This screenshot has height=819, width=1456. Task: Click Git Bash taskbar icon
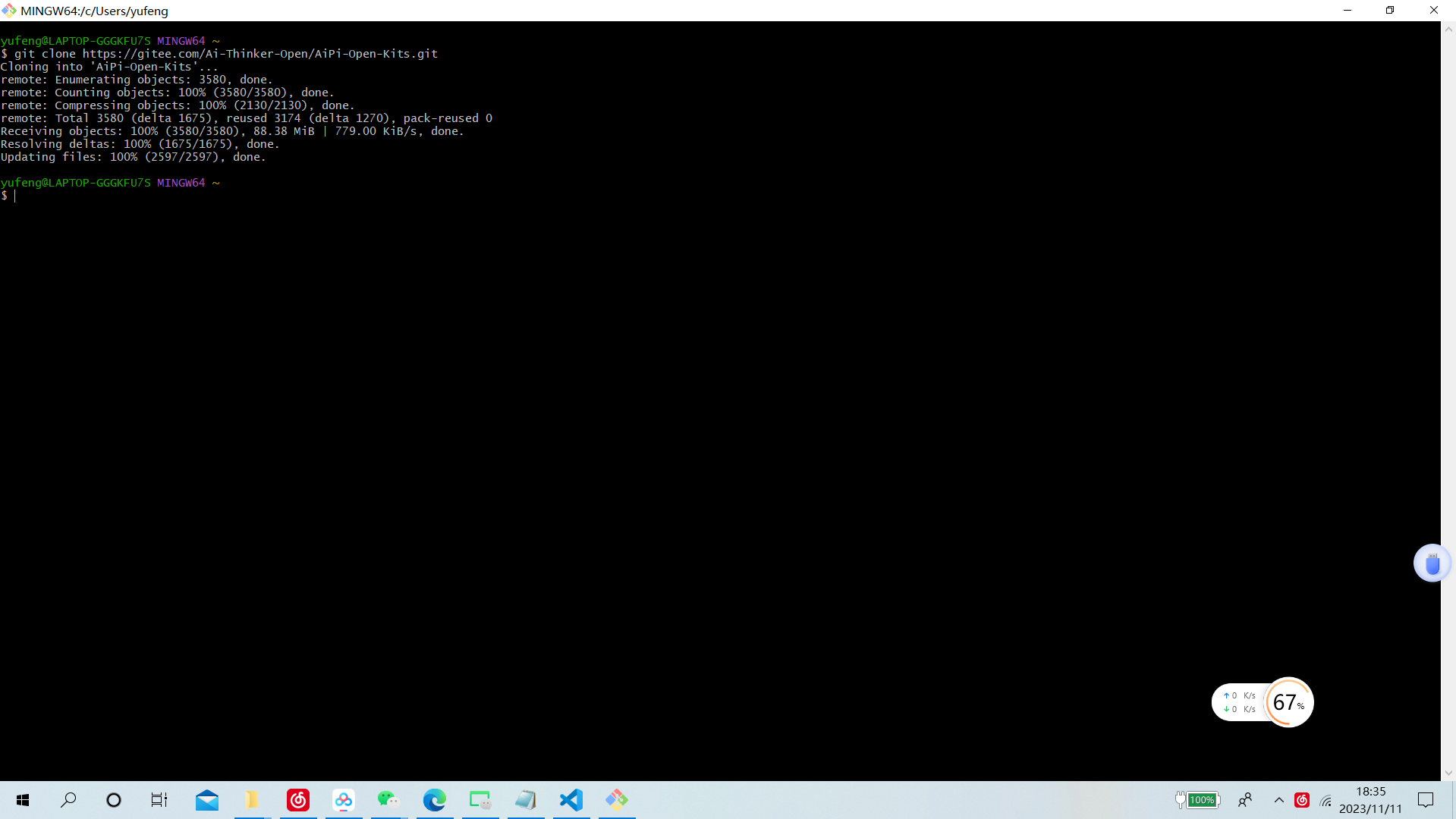click(617, 800)
